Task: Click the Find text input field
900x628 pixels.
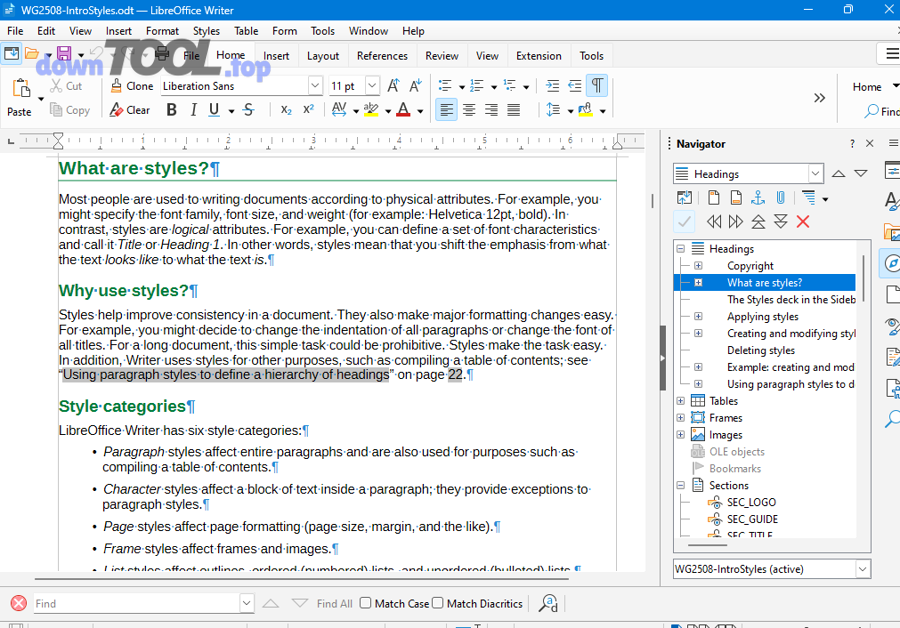Action: 137,603
